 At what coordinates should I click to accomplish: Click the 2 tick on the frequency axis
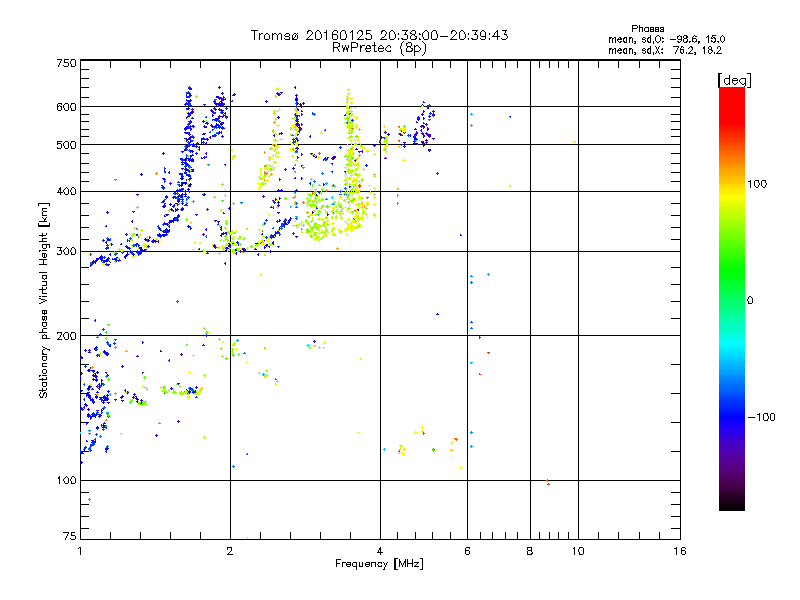pos(230,552)
